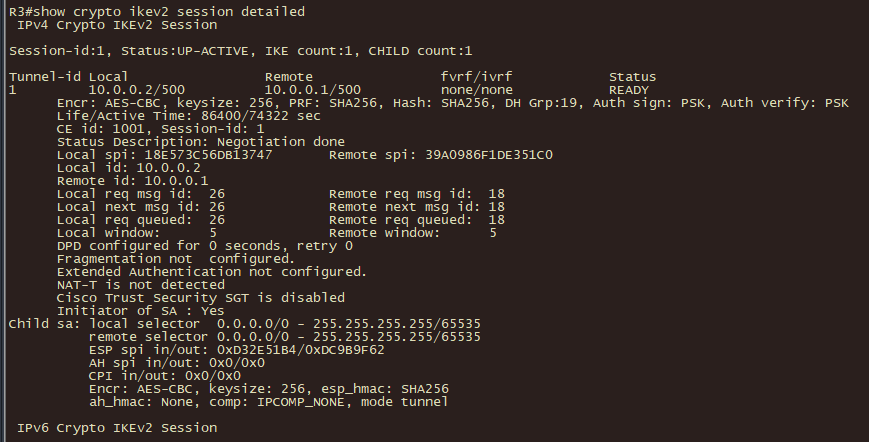Viewport: 869px width, 442px height.
Task: Click the 'mode tunnel' text
Action: 405,402
